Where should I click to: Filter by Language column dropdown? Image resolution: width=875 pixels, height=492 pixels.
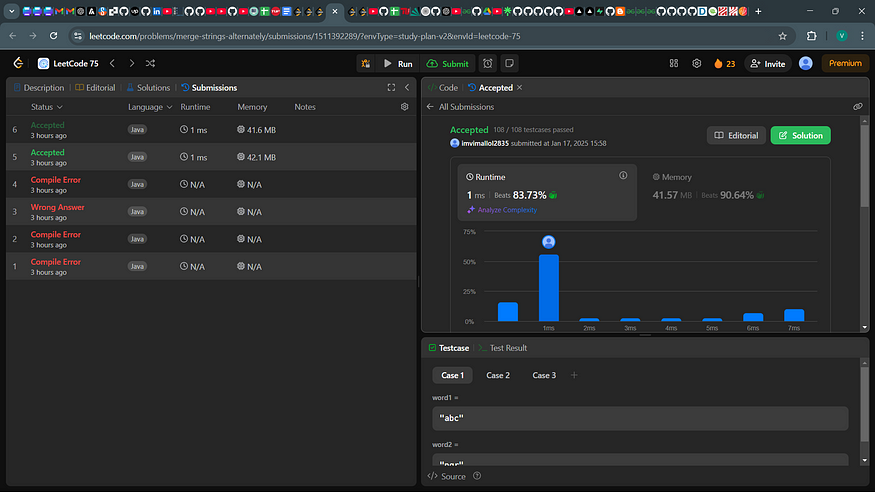pyautogui.click(x=150, y=107)
